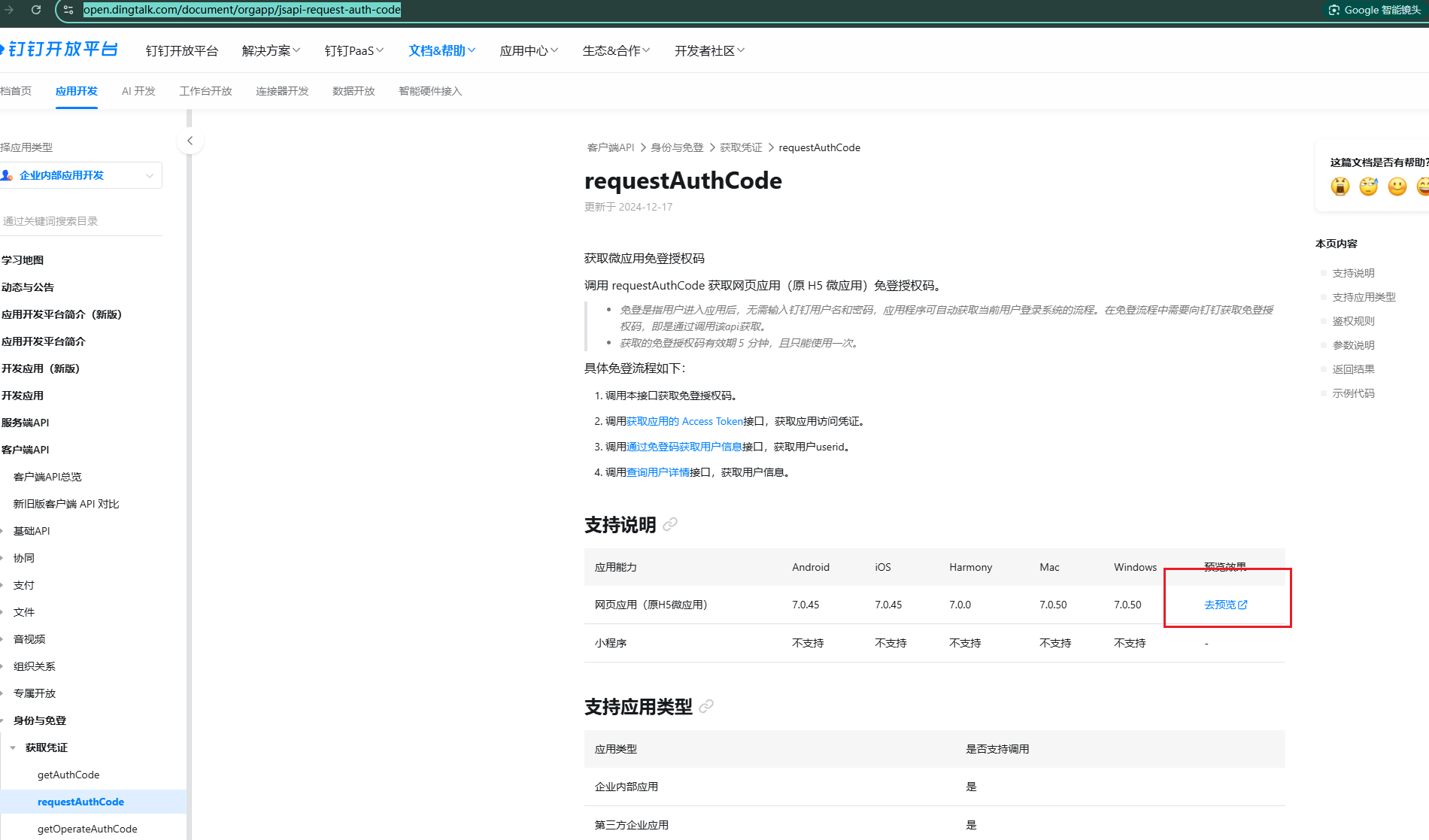1429x840 pixels.
Task: Jump to 参数说明 in page contents
Action: [1353, 345]
